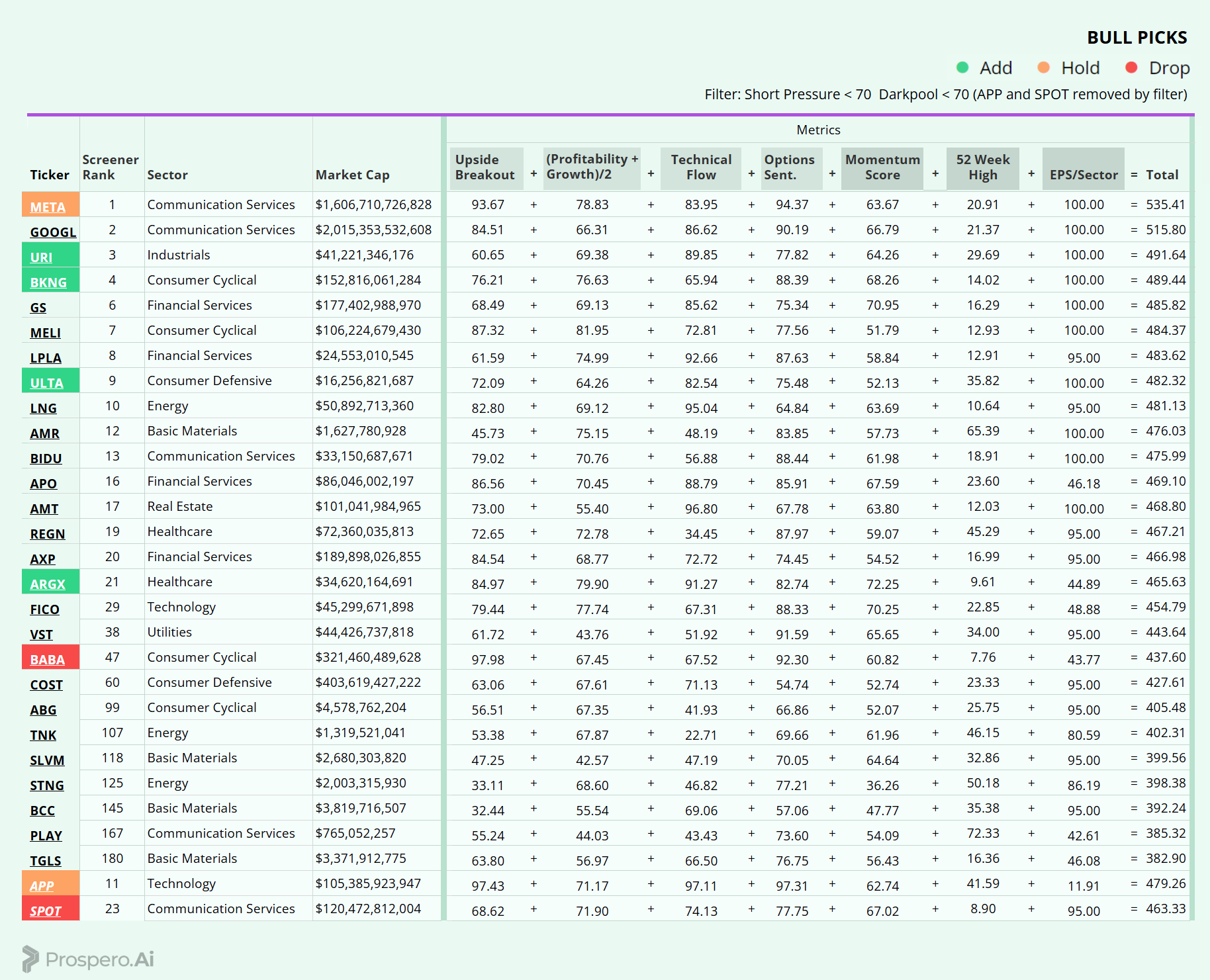This screenshot has height=980, width=1210.
Task: Open the TNK ticker link
Action: pyautogui.click(x=43, y=735)
